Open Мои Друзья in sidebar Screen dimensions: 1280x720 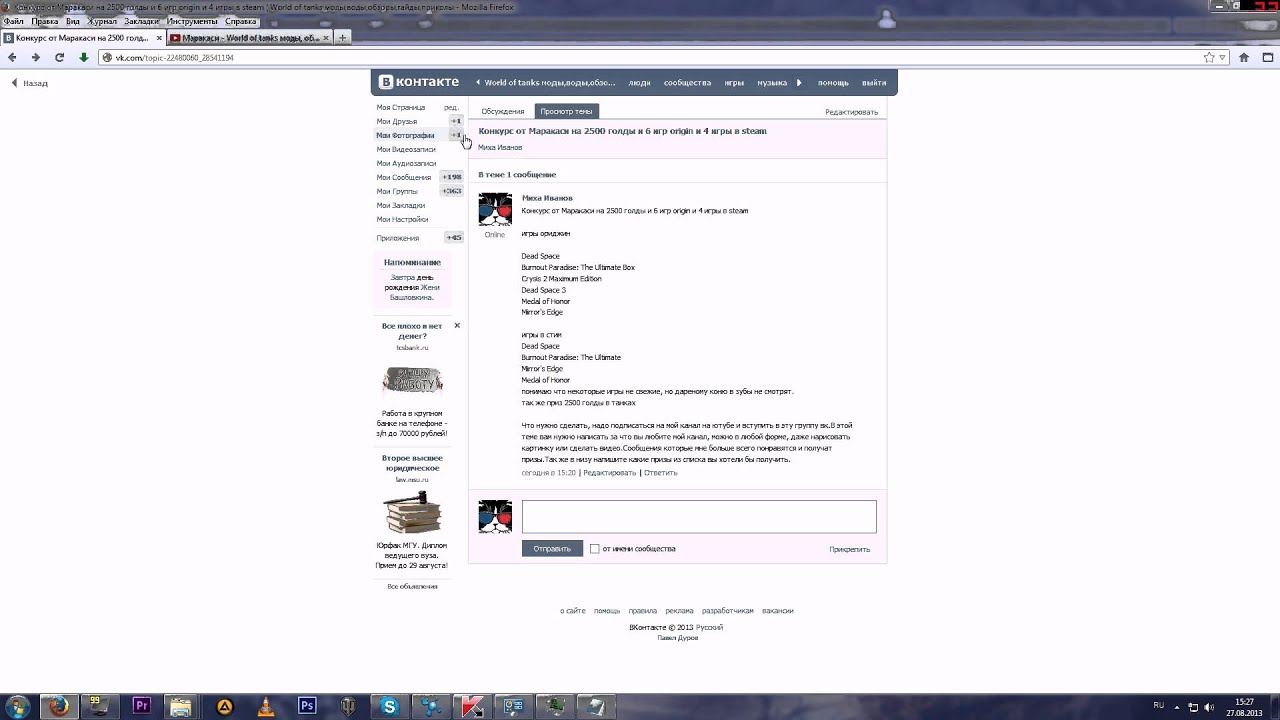point(397,121)
